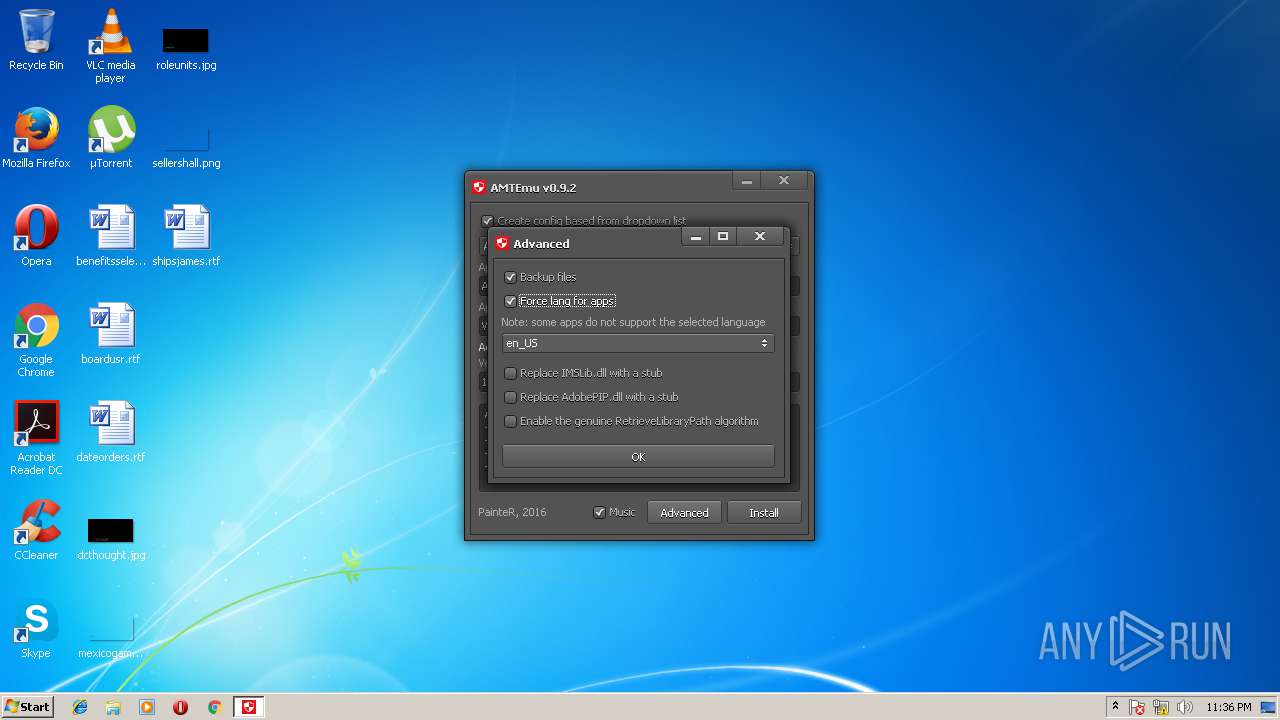Toggle Create config based from dropdown checkbox
This screenshot has width=1280, height=720.
[487, 221]
